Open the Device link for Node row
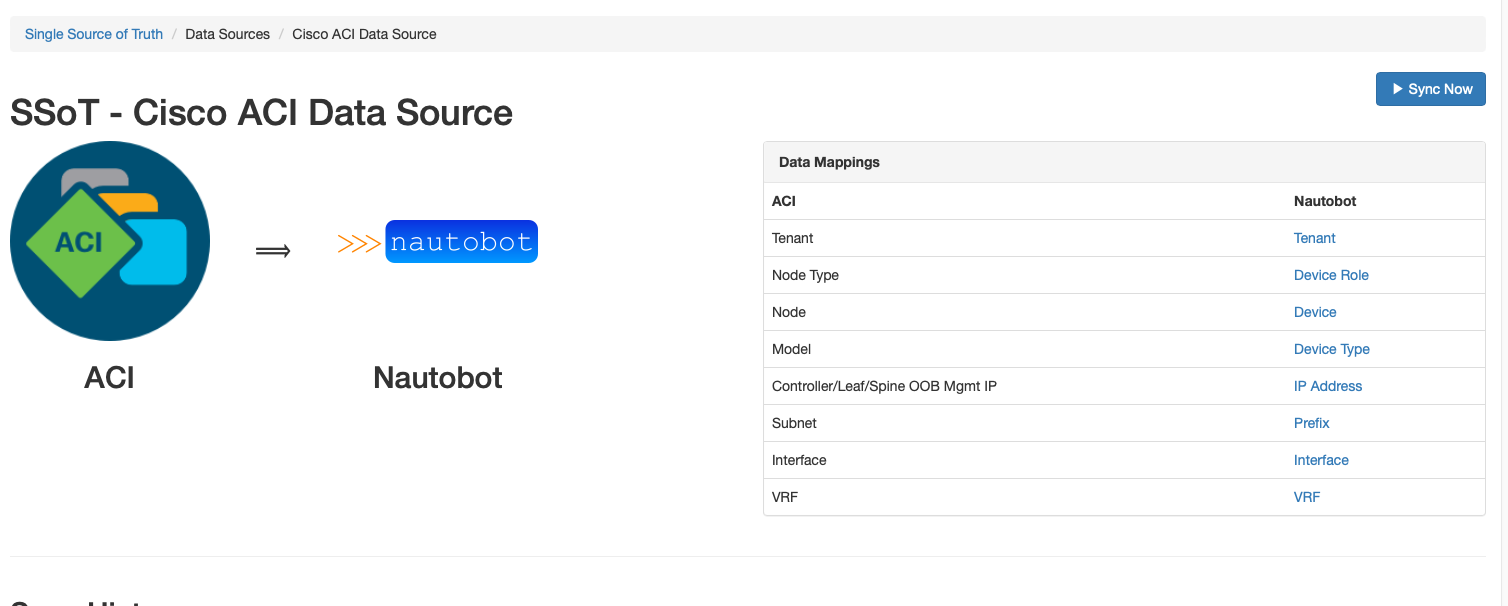Screen dimensions: 1508x606 1315,312
